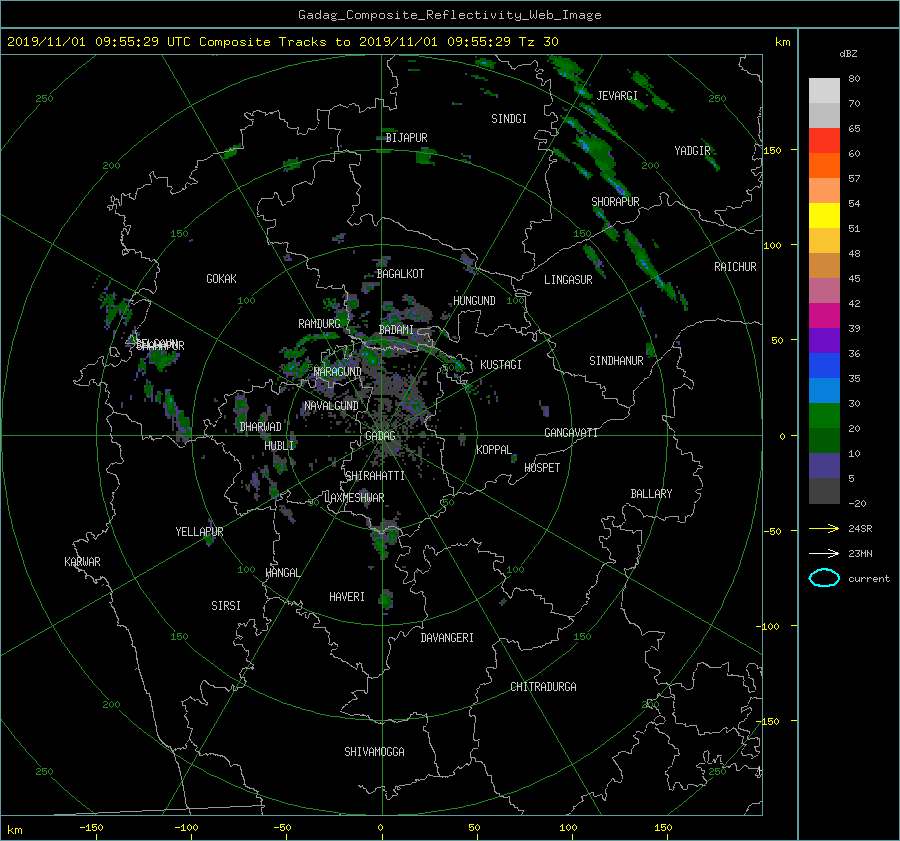Click the GOKAK city label
This screenshot has height=841, width=900.
pos(222,279)
